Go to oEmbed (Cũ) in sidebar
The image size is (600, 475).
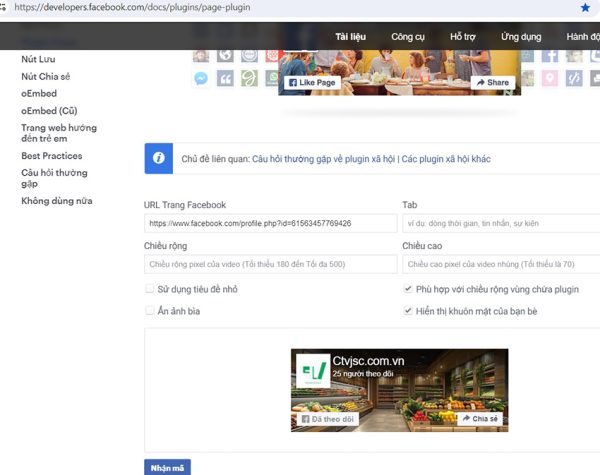pyautogui.click(x=49, y=111)
